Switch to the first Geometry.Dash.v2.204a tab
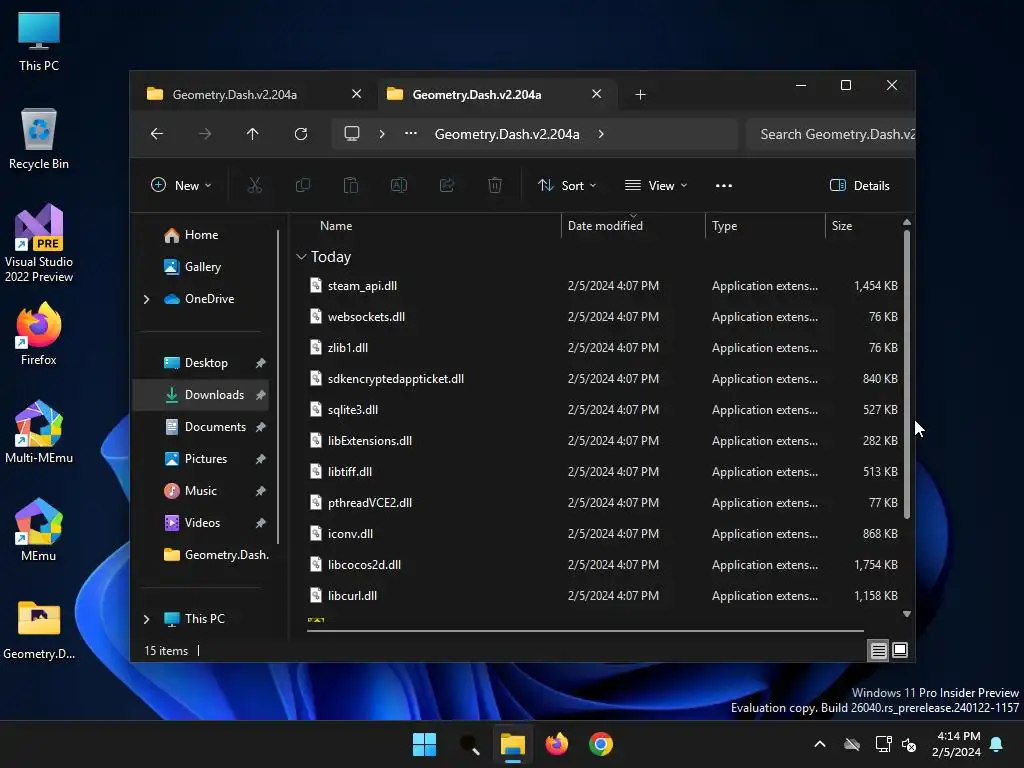 [x=235, y=95]
